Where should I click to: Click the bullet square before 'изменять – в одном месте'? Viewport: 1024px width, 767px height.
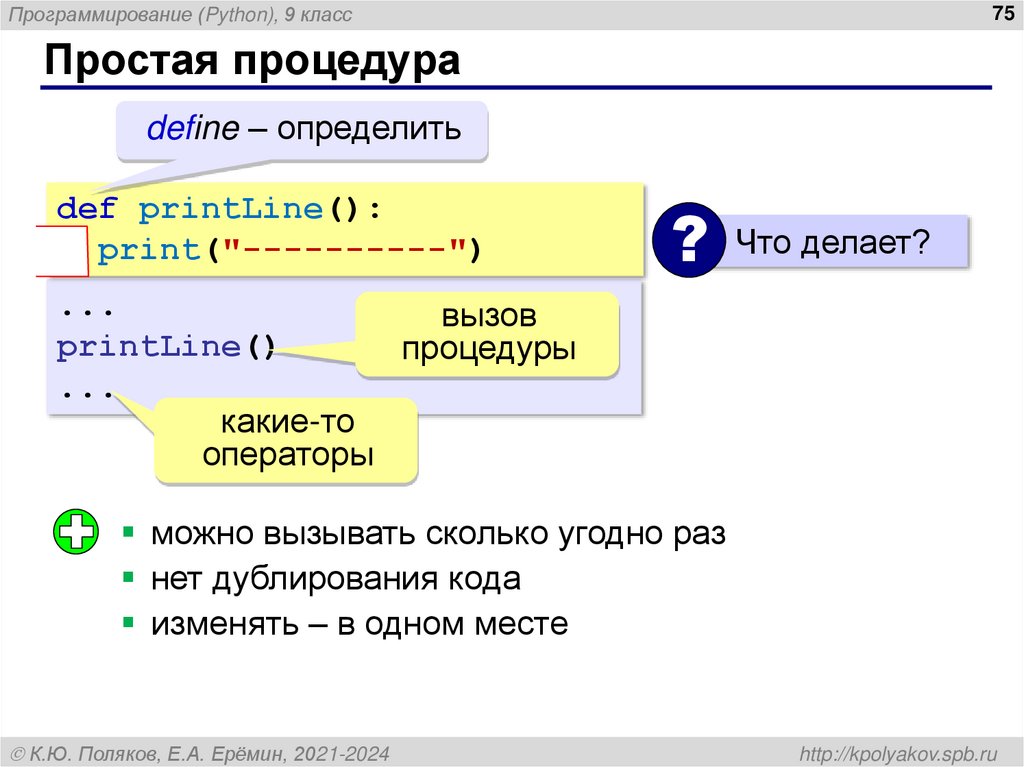tap(127, 622)
